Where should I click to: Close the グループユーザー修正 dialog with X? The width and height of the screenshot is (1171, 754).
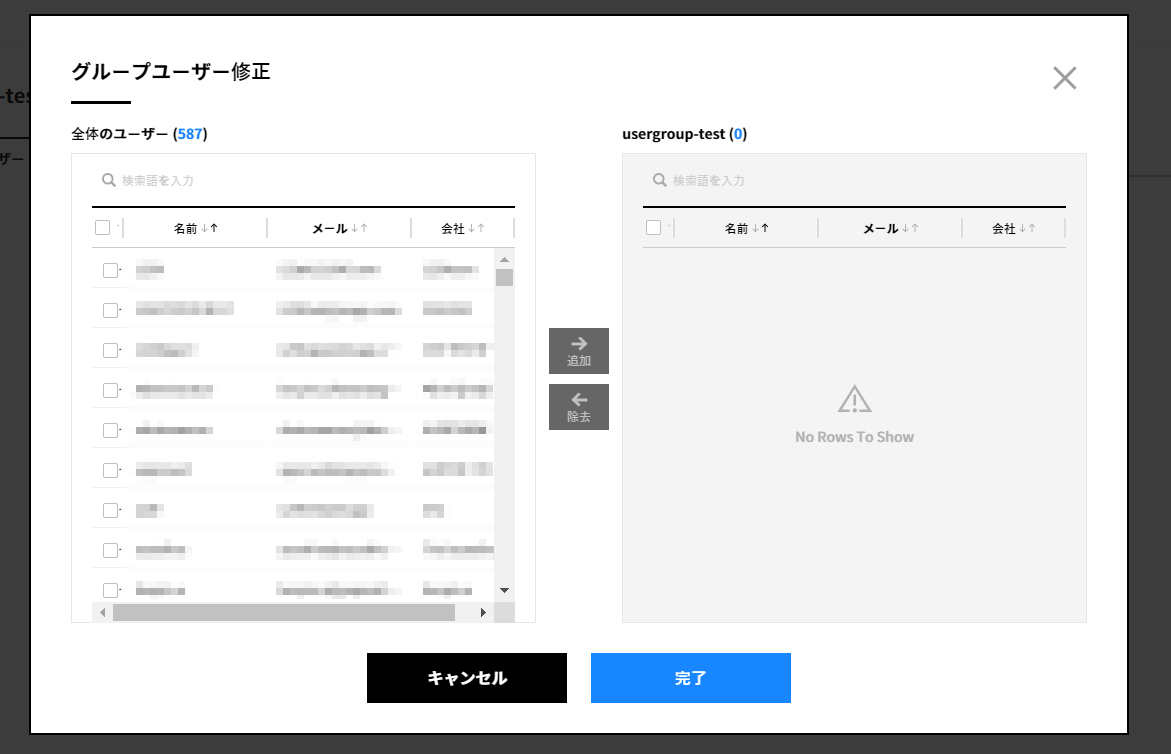1064,79
